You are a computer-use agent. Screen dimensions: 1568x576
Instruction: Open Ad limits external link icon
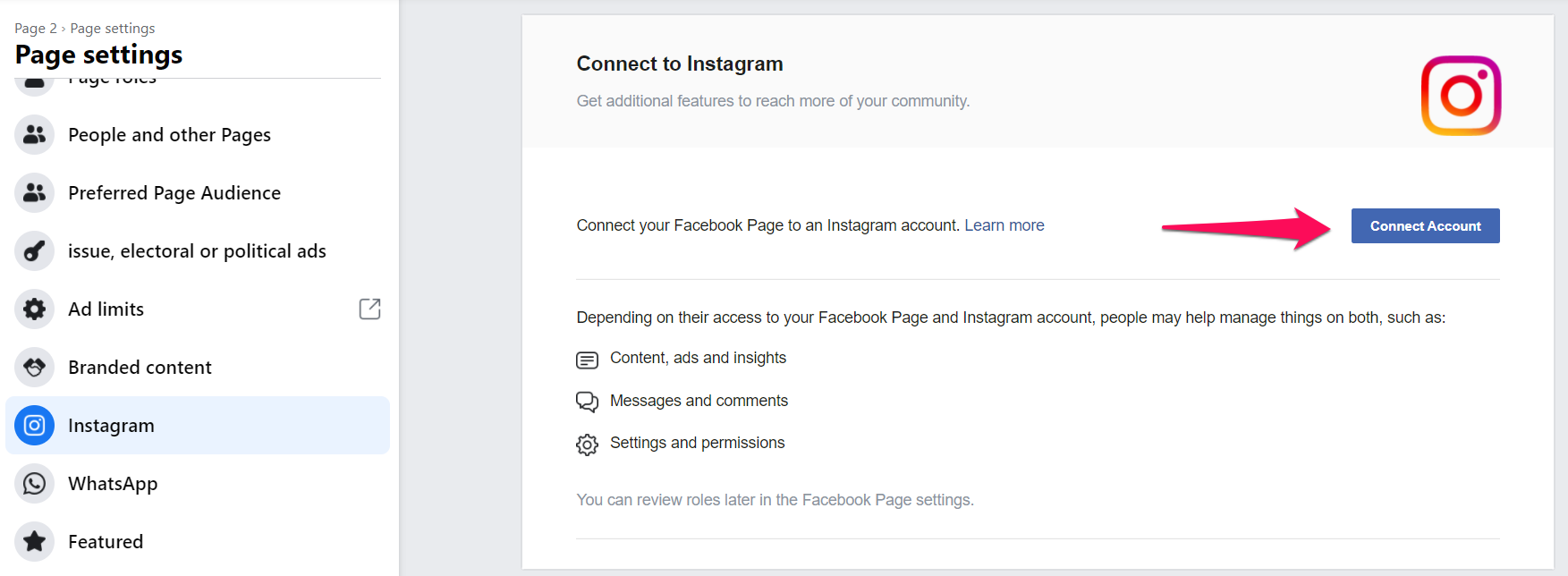pyautogui.click(x=369, y=309)
